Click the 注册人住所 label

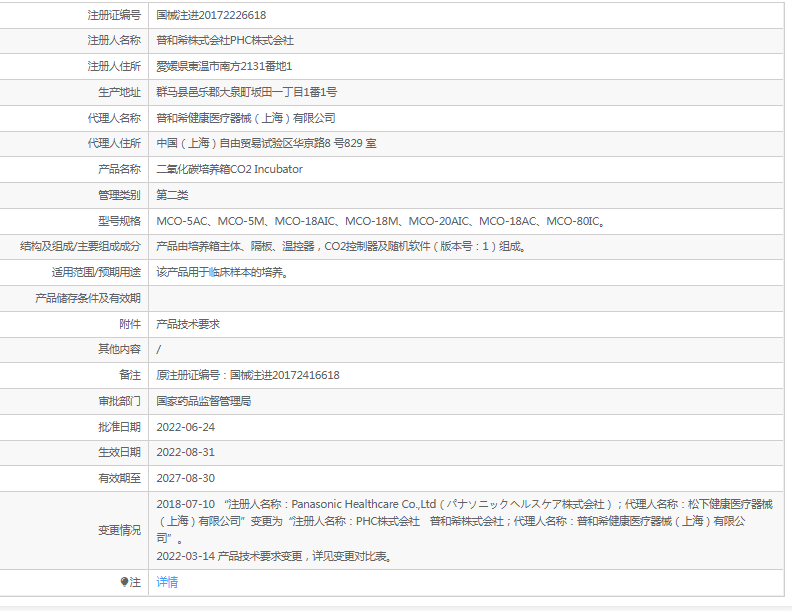click(x=114, y=66)
